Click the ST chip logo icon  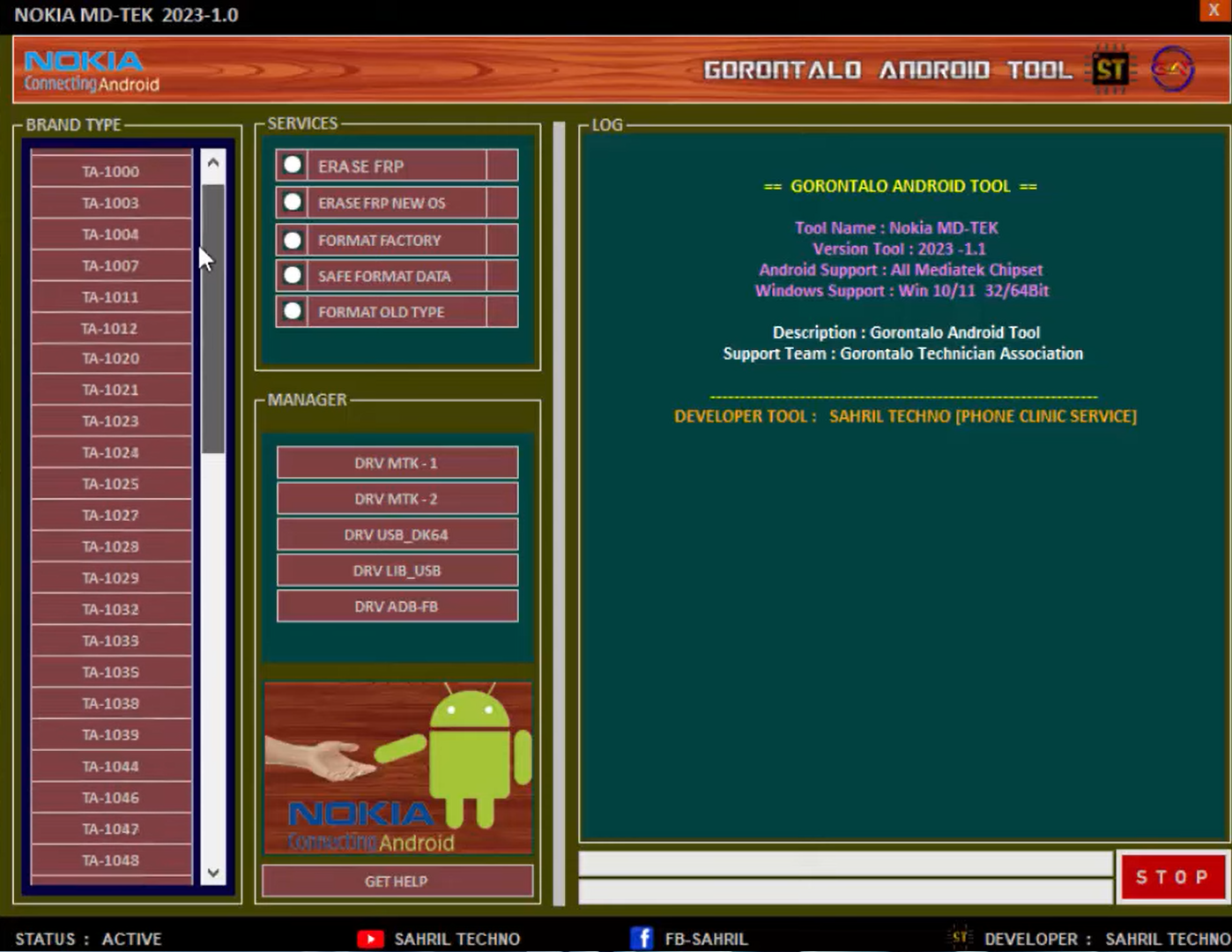coord(1110,69)
